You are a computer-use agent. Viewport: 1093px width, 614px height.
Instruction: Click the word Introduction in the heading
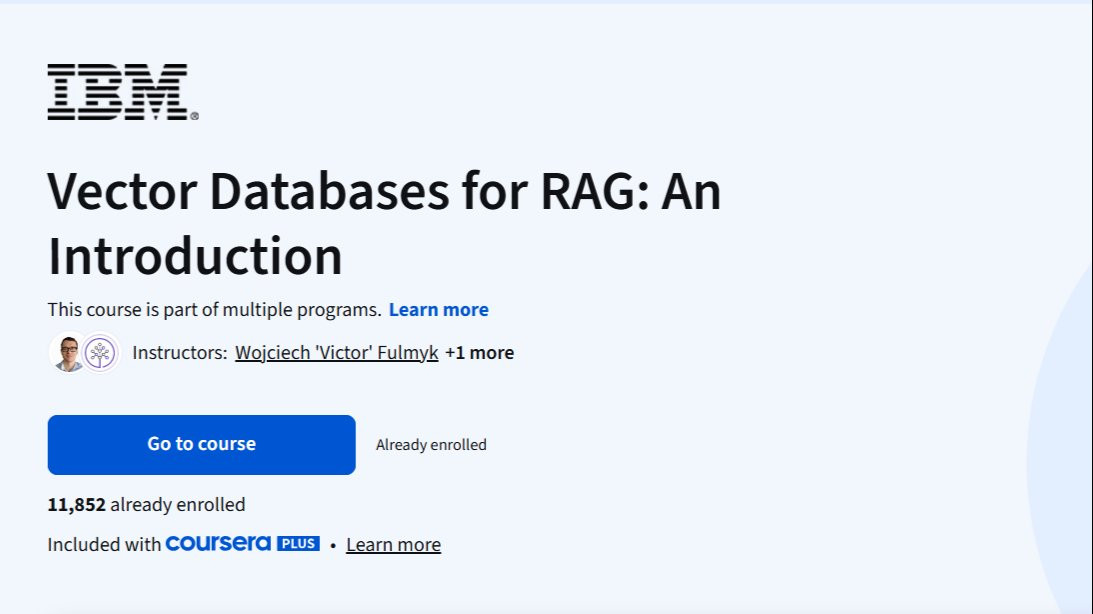tap(195, 256)
